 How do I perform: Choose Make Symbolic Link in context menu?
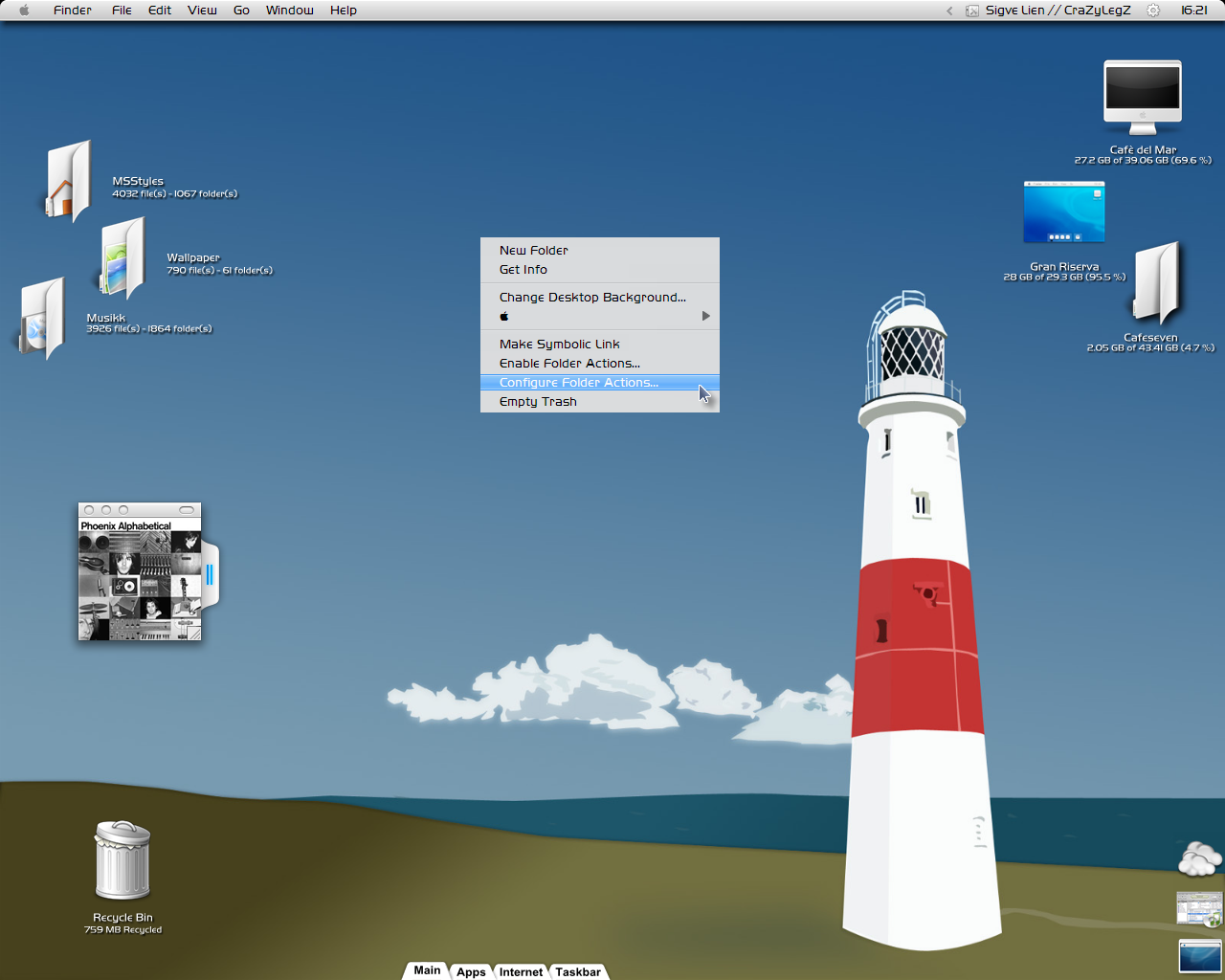point(599,345)
